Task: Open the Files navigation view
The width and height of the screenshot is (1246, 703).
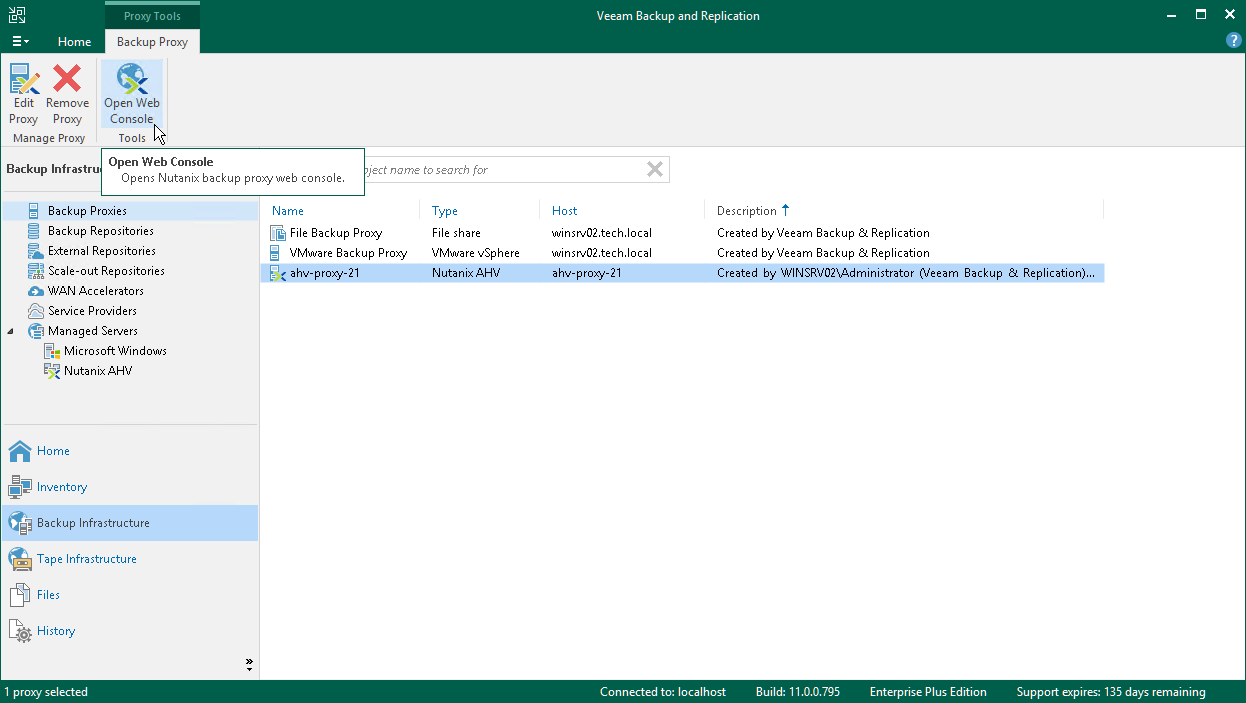Action: pyautogui.click(x=49, y=595)
